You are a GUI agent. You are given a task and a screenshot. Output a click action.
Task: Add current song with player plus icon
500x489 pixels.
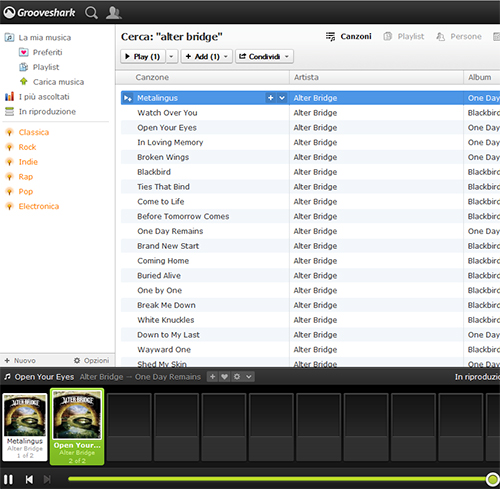pos(212,377)
